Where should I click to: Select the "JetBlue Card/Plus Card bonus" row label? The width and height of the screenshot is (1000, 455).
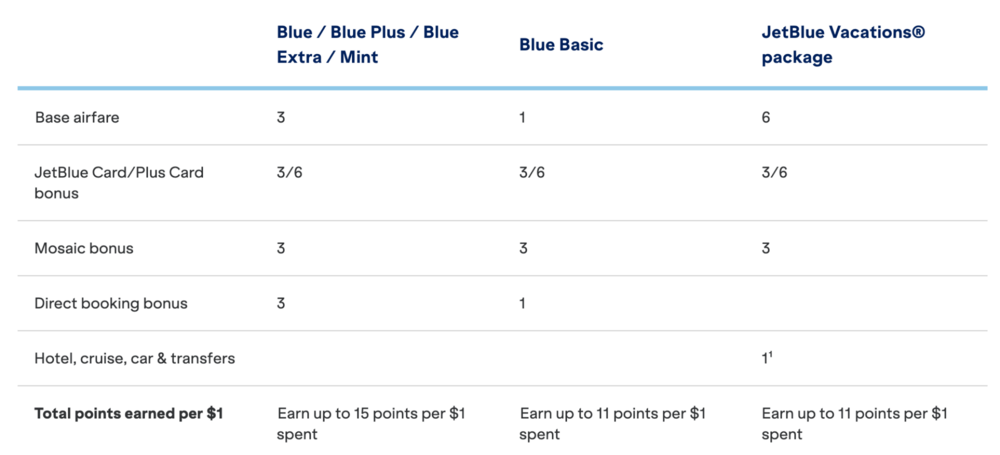click(x=119, y=182)
